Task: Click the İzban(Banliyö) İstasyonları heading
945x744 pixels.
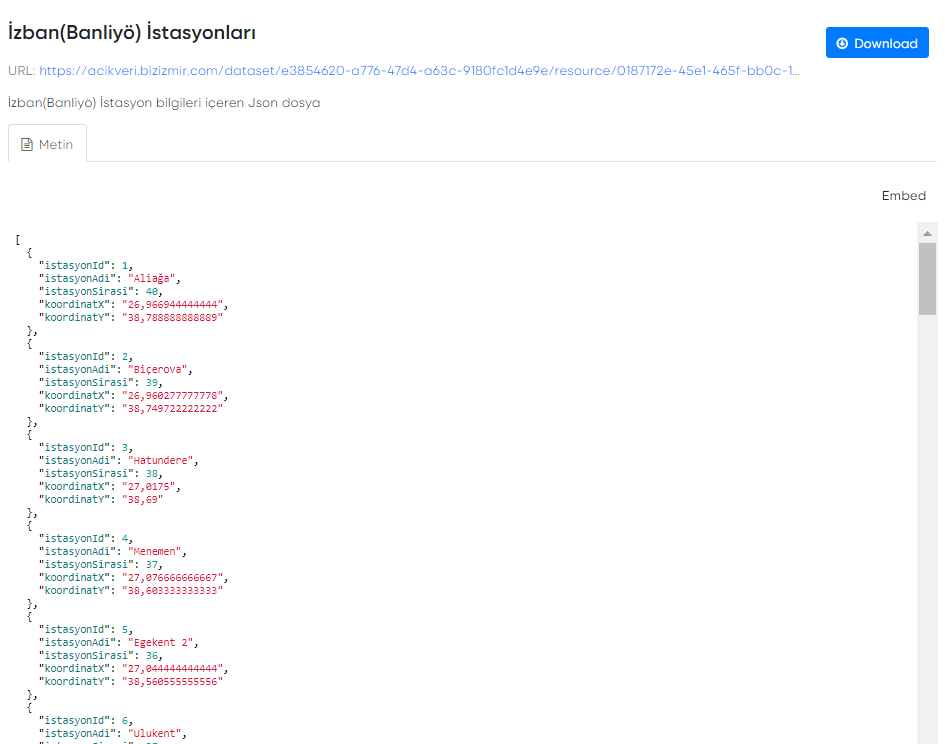Action: tap(132, 33)
